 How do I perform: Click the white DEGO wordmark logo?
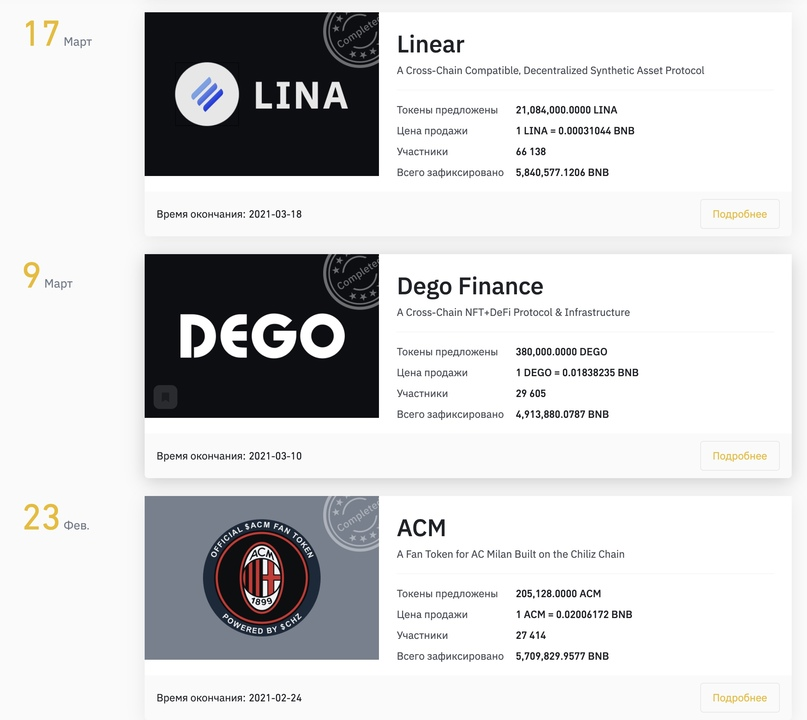[x=262, y=336]
